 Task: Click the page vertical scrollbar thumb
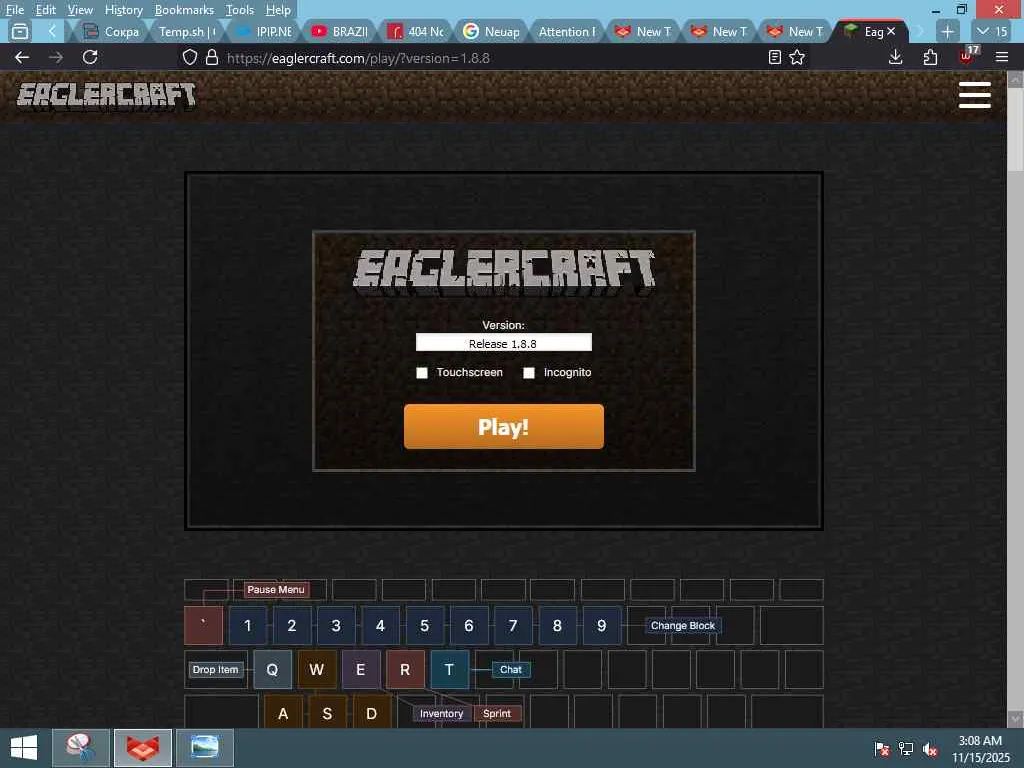tap(1015, 129)
